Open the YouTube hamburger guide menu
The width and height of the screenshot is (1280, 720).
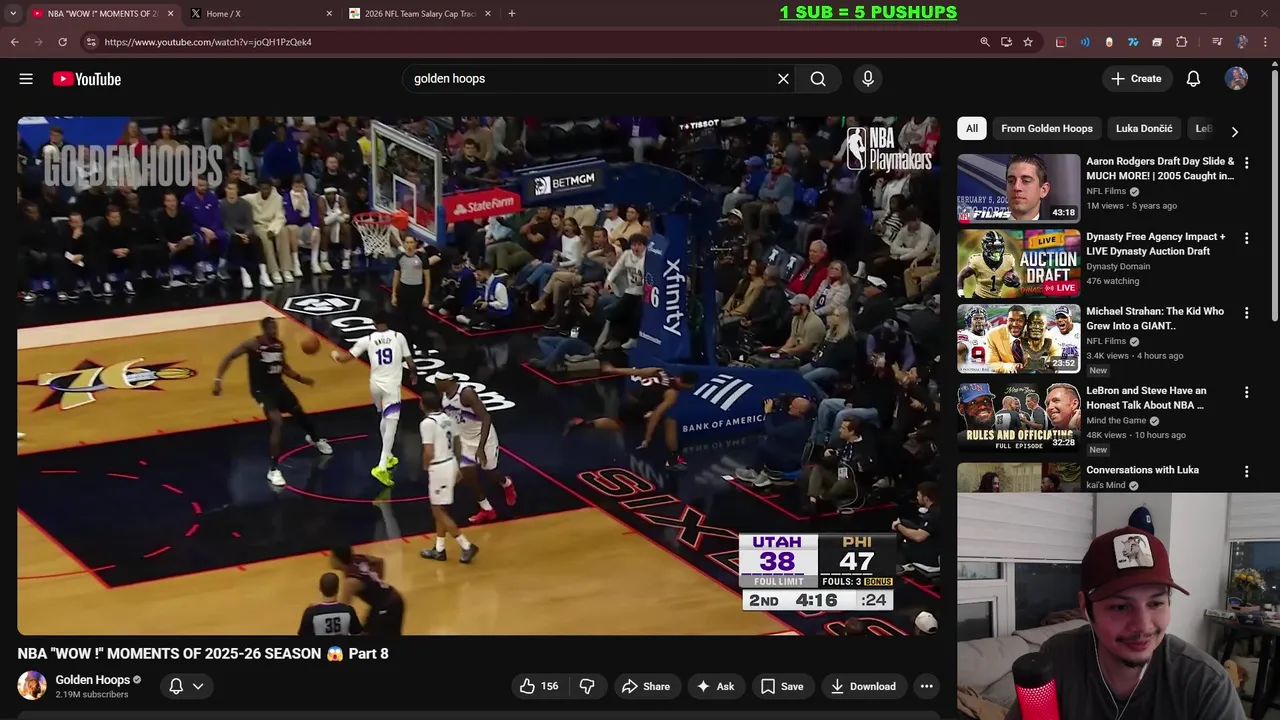[x=26, y=79]
